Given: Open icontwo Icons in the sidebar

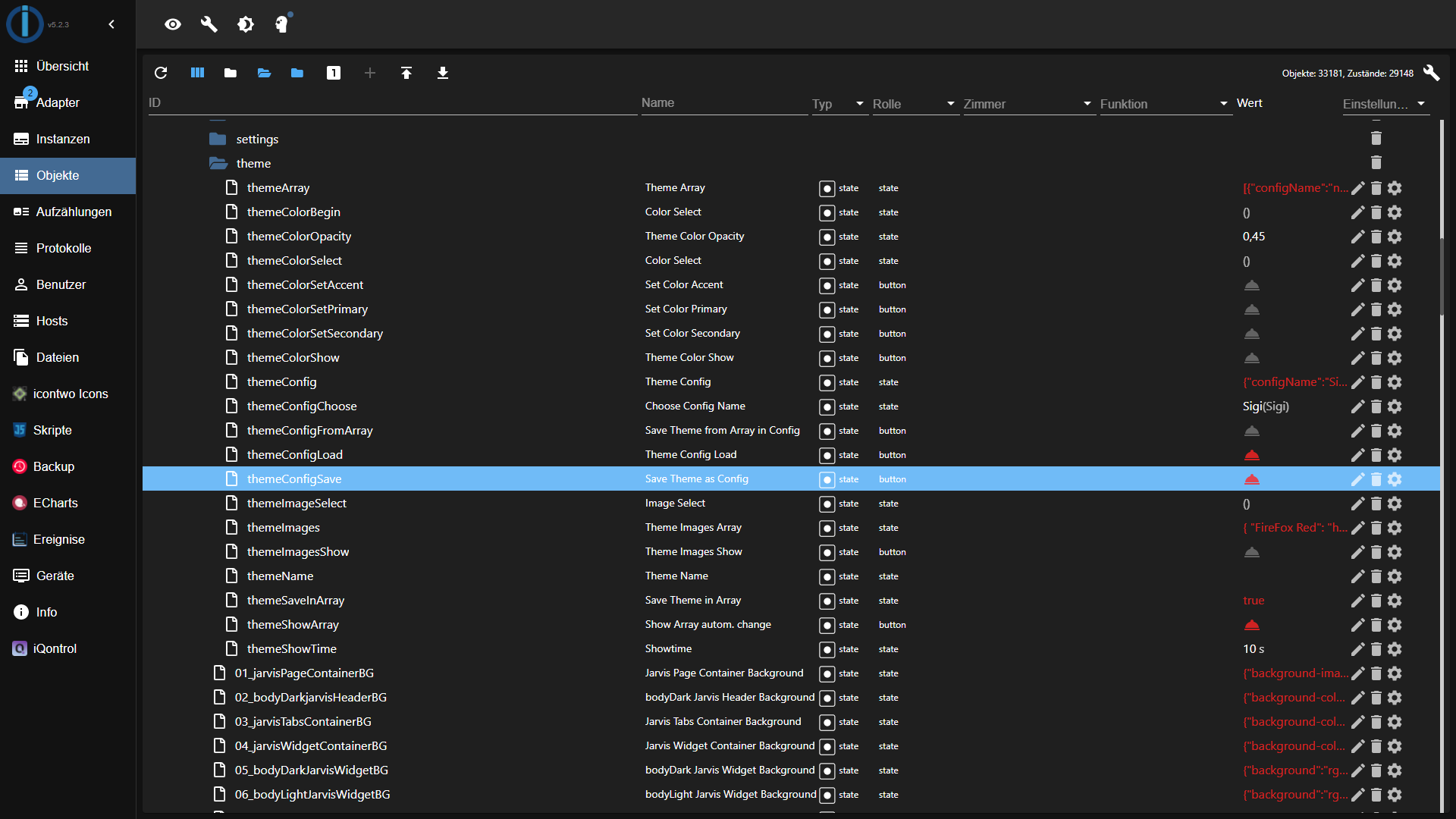Looking at the screenshot, I should (x=67, y=394).
